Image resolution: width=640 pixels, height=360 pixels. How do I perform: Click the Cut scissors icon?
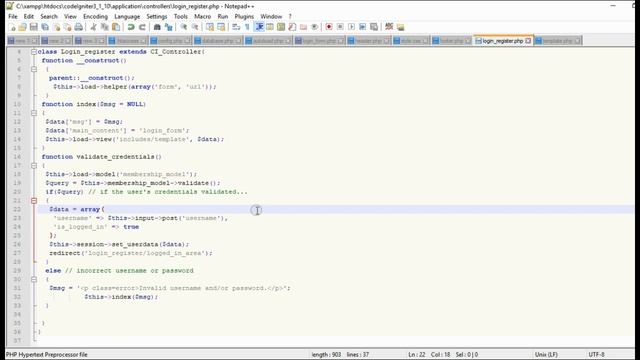pos(93,27)
